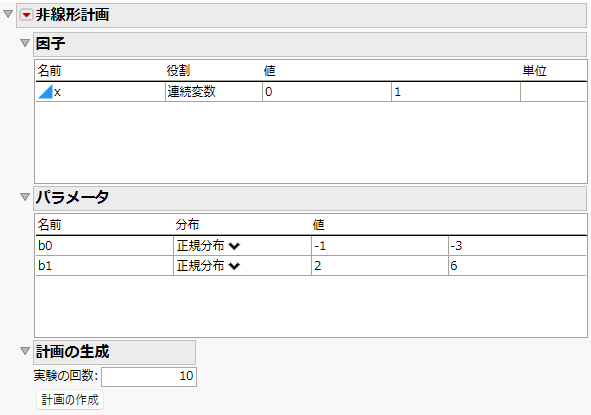Screen dimensions: 591x415
Task: Edit the factor upper value 1
Action: click(456, 92)
